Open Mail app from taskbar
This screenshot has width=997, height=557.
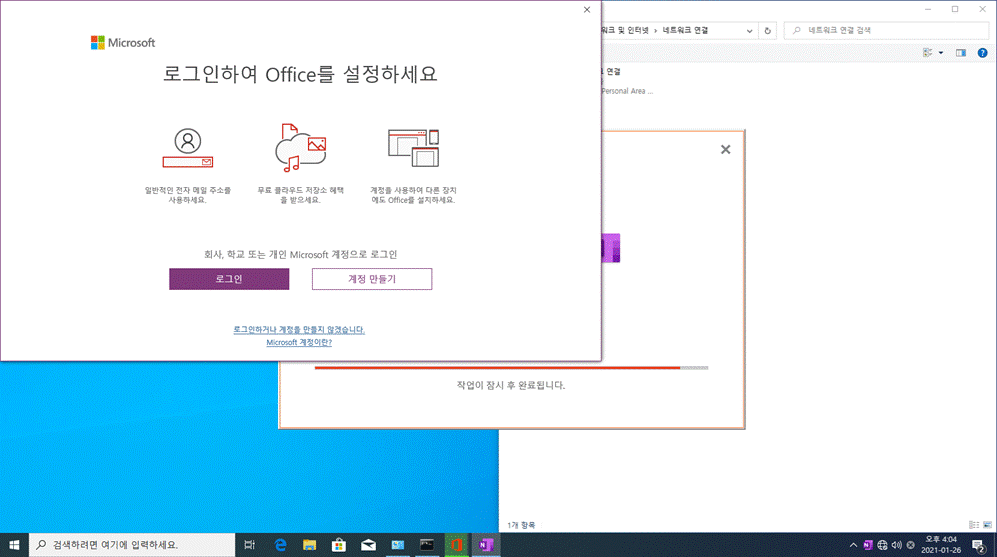368,545
